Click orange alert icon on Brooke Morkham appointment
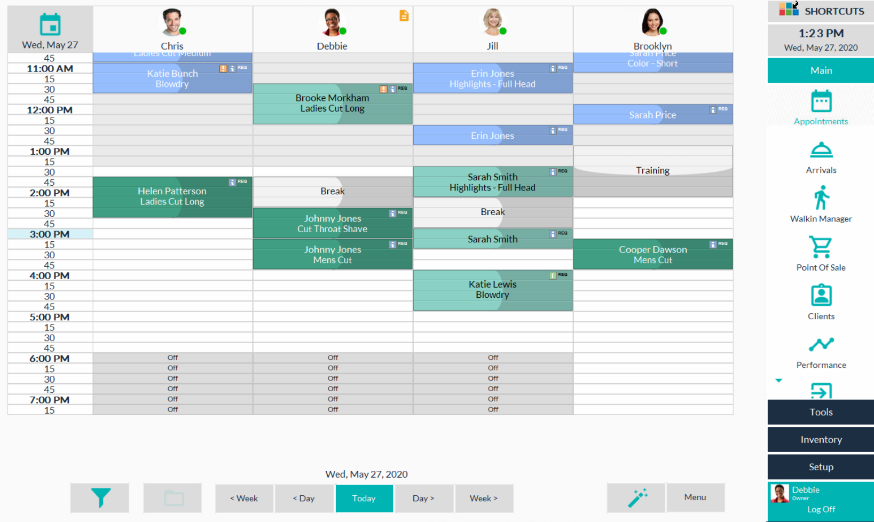 coord(383,89)
